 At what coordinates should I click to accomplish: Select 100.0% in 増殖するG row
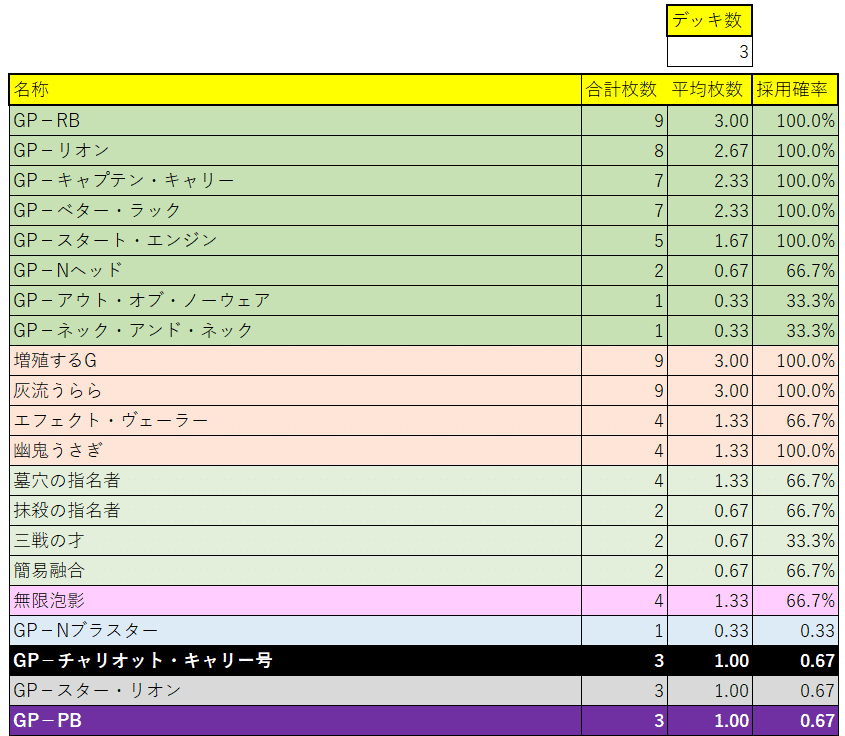pyautogui.click(x=795, y=360)
